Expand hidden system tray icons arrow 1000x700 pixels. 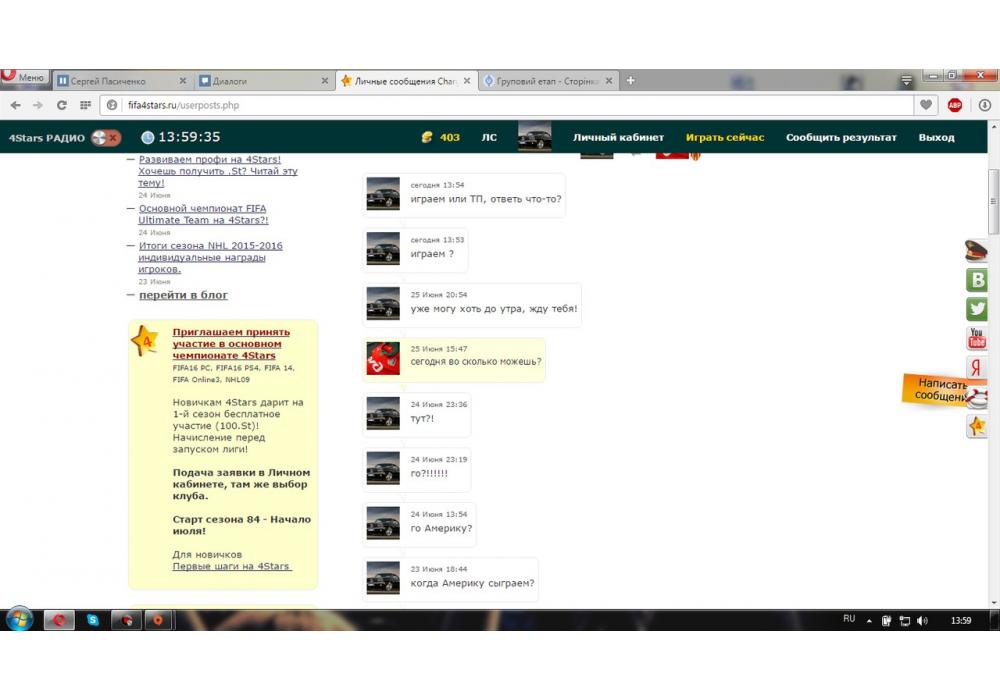coord(869,621)
